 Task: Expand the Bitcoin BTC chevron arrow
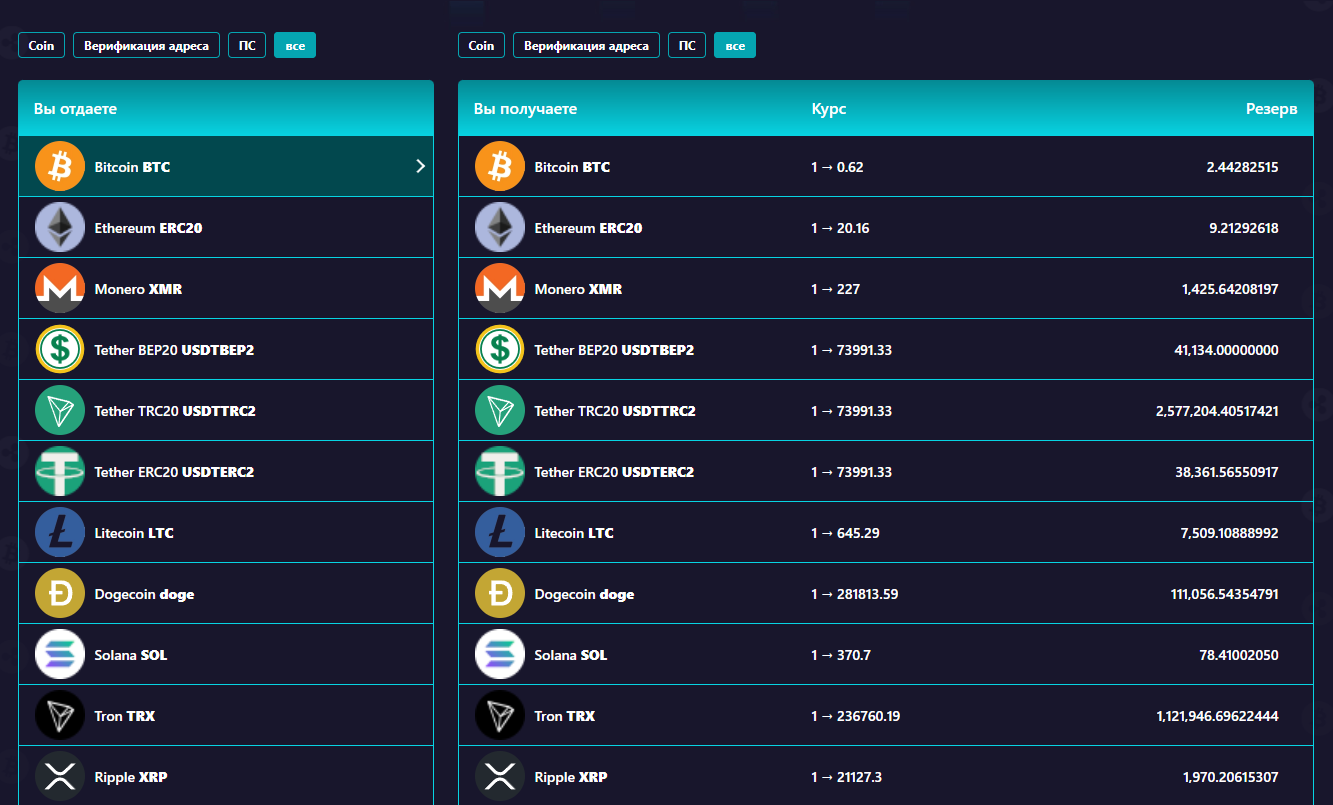(420, 166)
